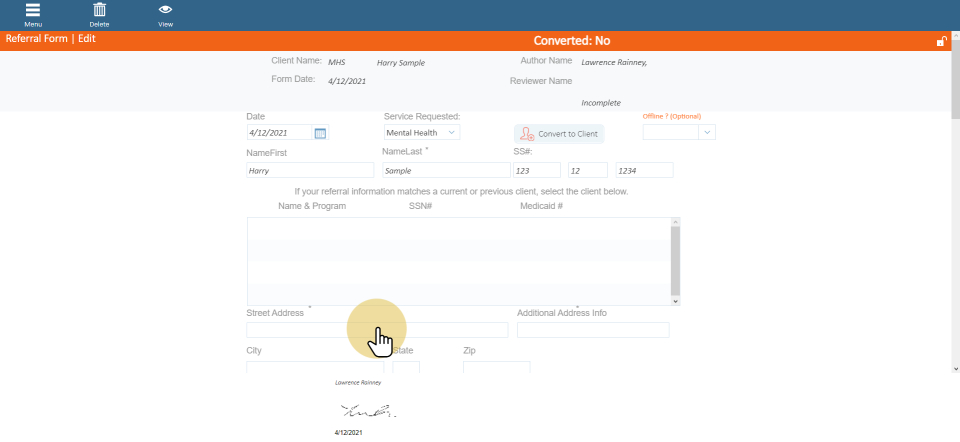
Task: Select the NameLast field containing Sample
Action: [445, 171]
